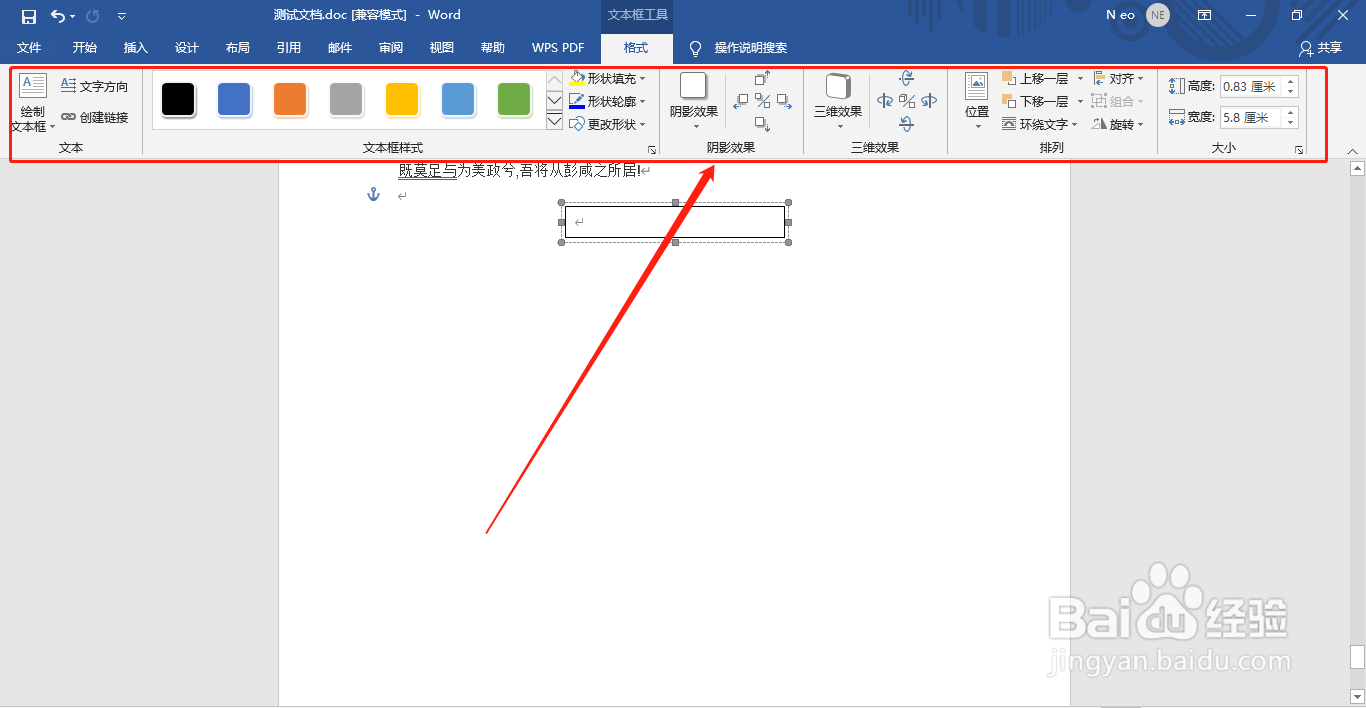1366x708 pixels.
Task: Click the nudge shadow up icon
Action: (763, 78)
